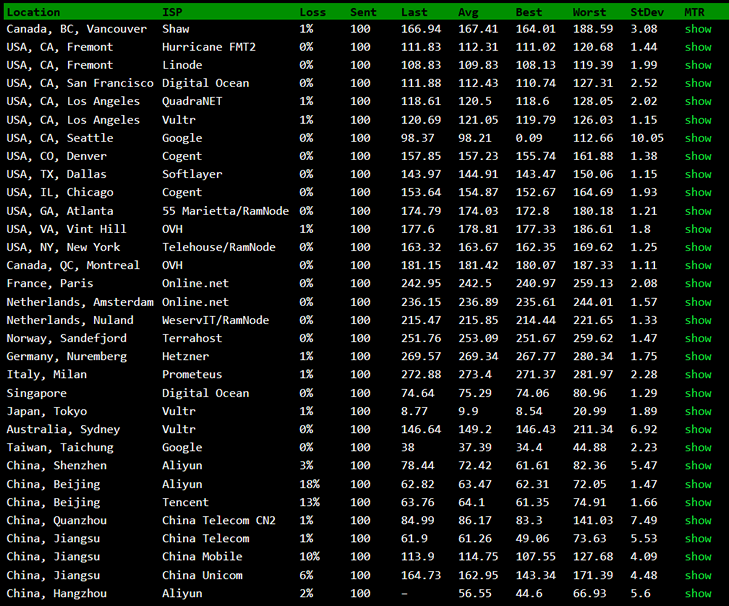Click show link for Dallas Softlayer row
The height and width of the screenshot is (606, 729).
[x=698, y=174]
